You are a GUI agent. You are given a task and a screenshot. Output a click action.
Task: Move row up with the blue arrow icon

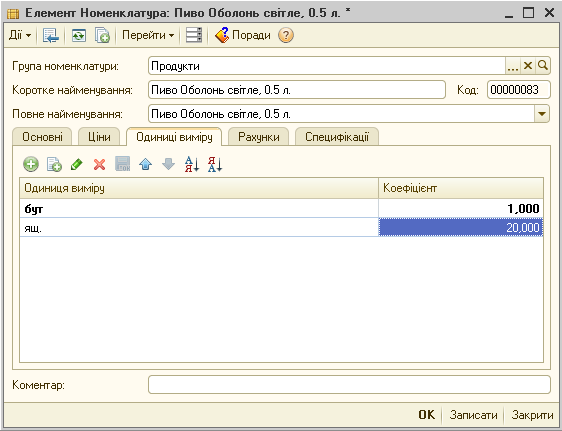[146, 164]
